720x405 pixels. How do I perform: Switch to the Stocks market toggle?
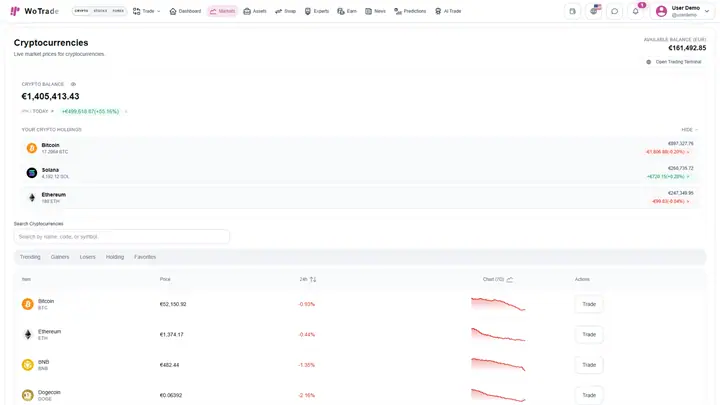pos(100,11)
